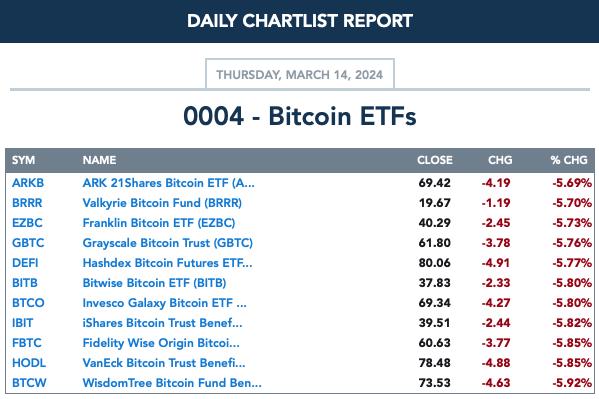Click the SYM column header
599x399 pixels.
pos(23,160)
